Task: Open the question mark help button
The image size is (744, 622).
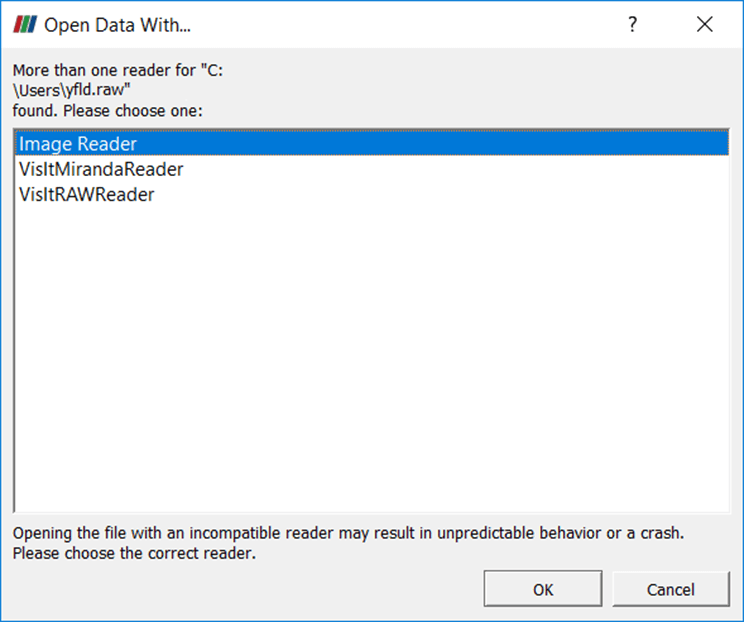Action: 632,24
